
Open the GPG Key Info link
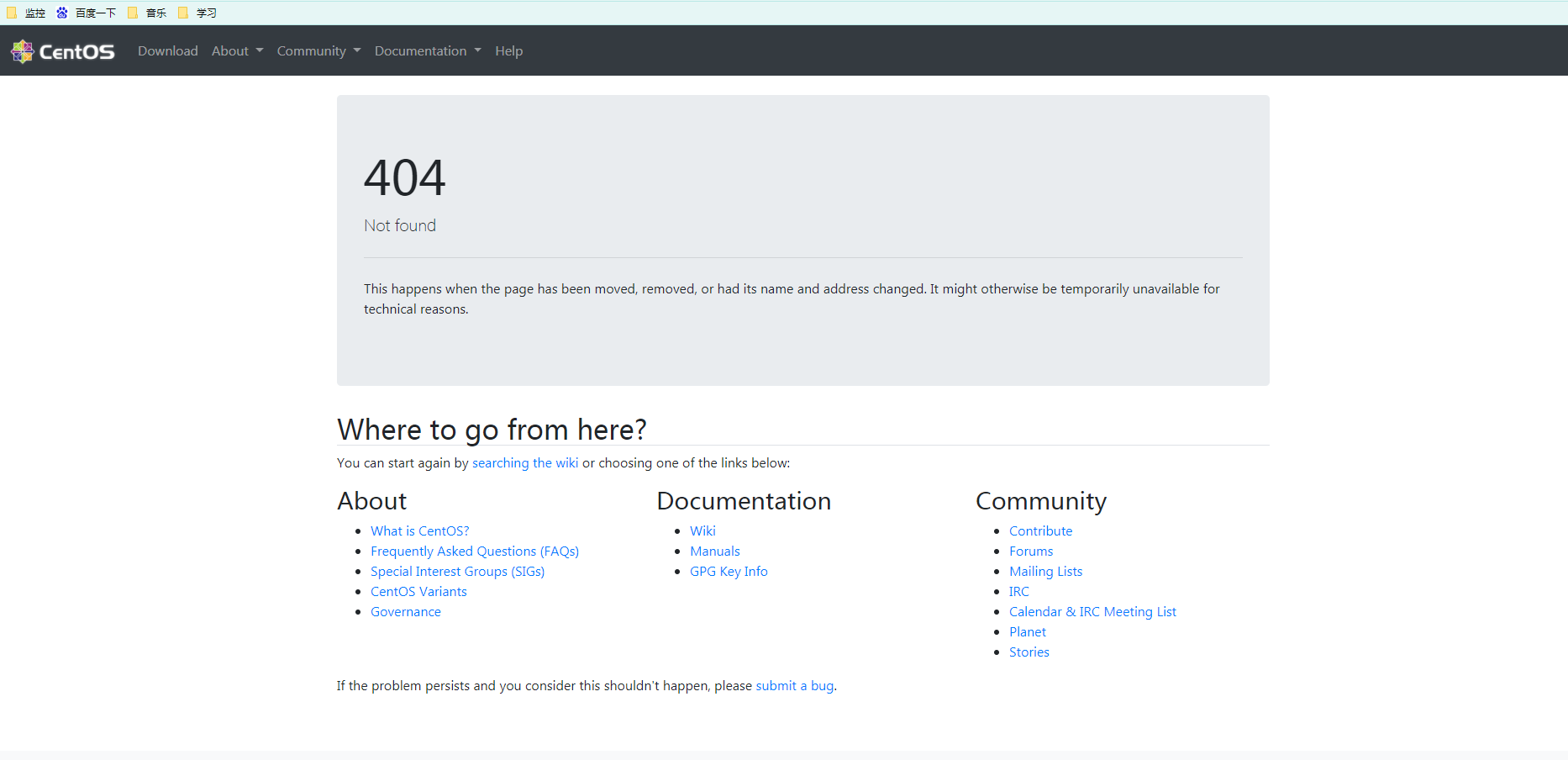[729, 572]
